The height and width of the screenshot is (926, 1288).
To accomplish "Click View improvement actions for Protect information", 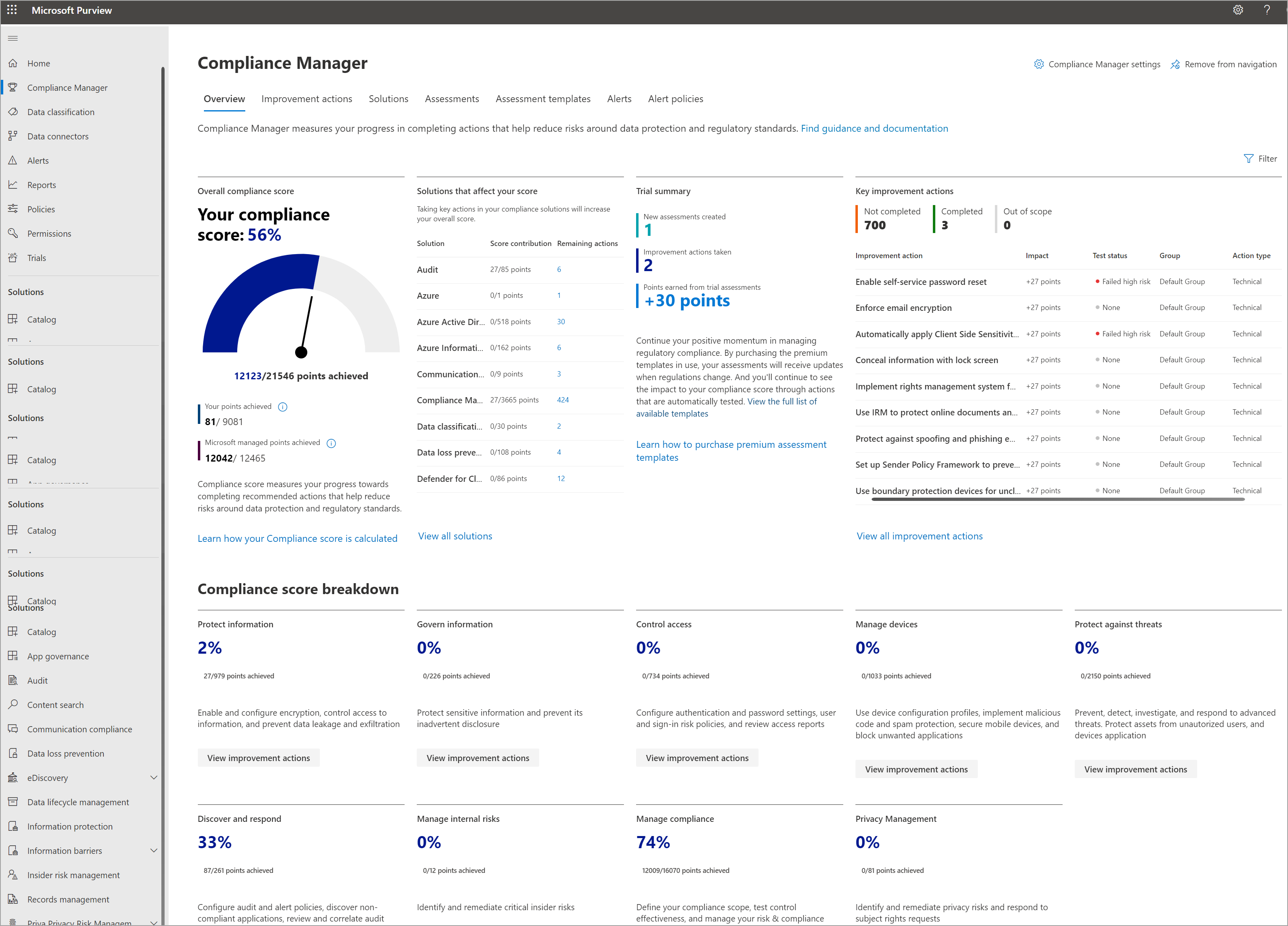I will click(x=258, y=757).
